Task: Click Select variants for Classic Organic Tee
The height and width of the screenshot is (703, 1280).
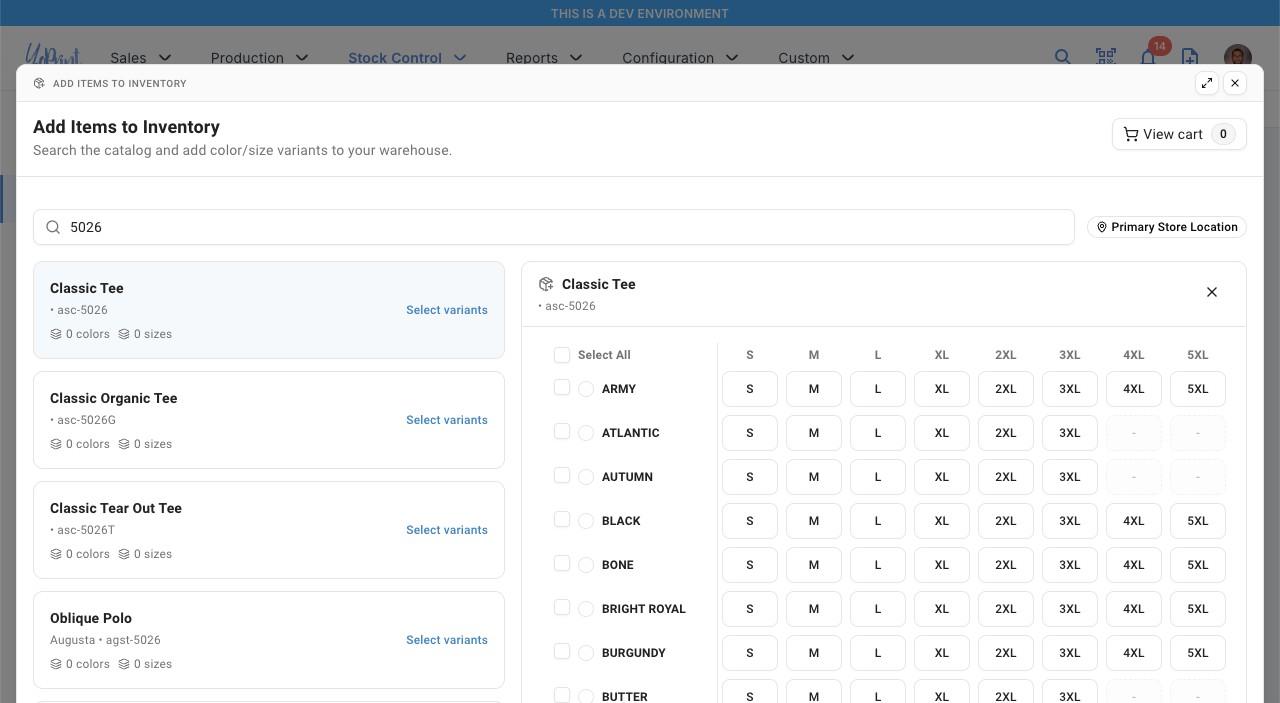Action: pos(446,420)
